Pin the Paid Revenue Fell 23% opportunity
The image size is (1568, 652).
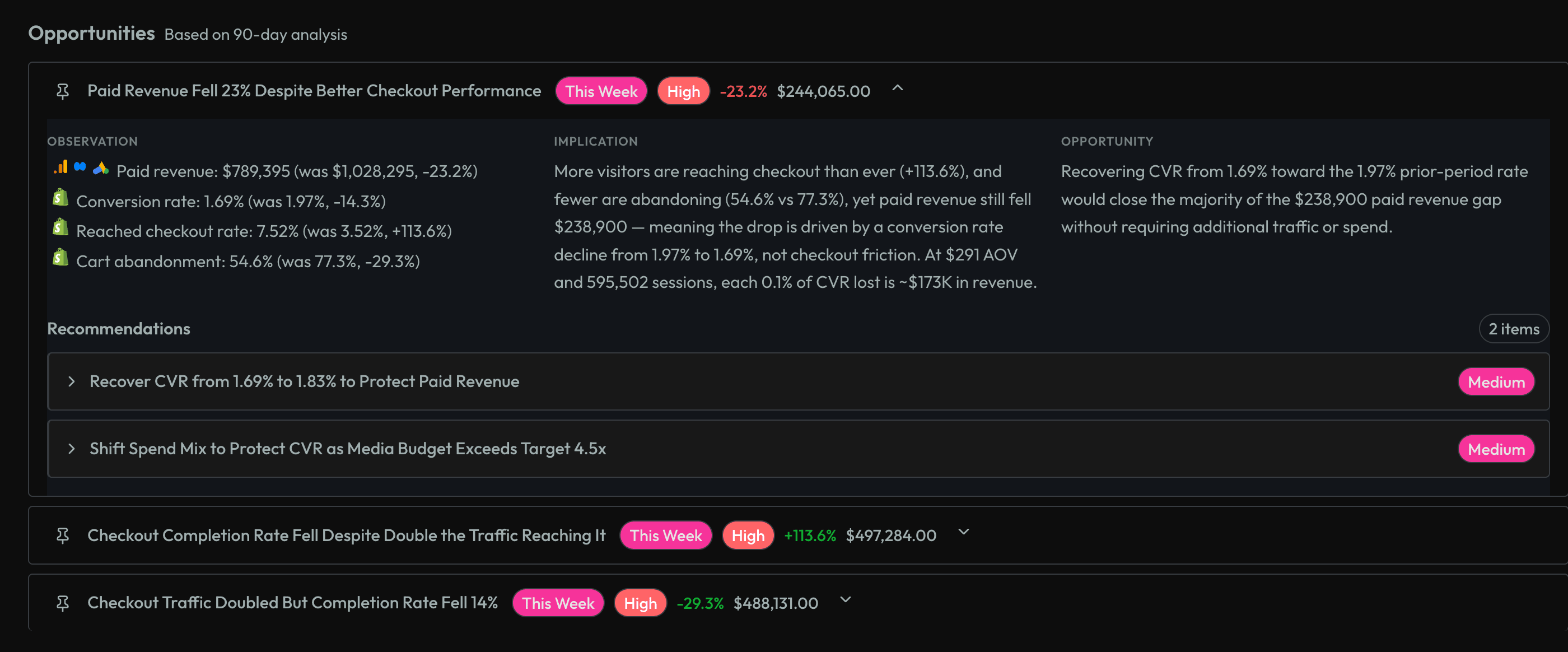(63, 91)
